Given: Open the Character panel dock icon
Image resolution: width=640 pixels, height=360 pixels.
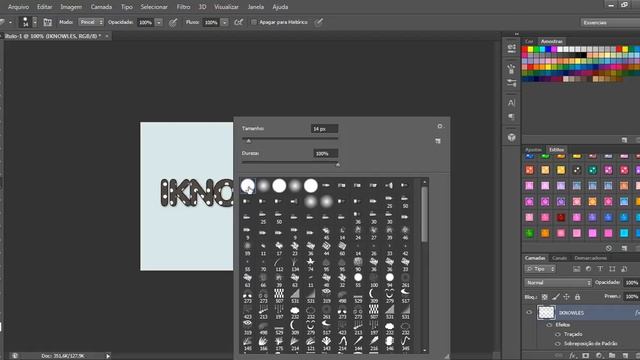Looking at the screenshot, I should click(511, 102).
